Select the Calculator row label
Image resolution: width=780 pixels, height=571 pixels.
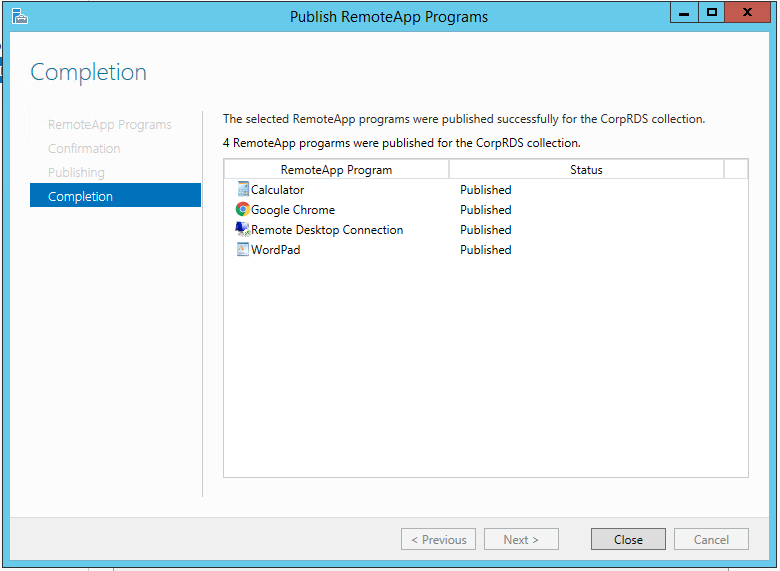278,190
